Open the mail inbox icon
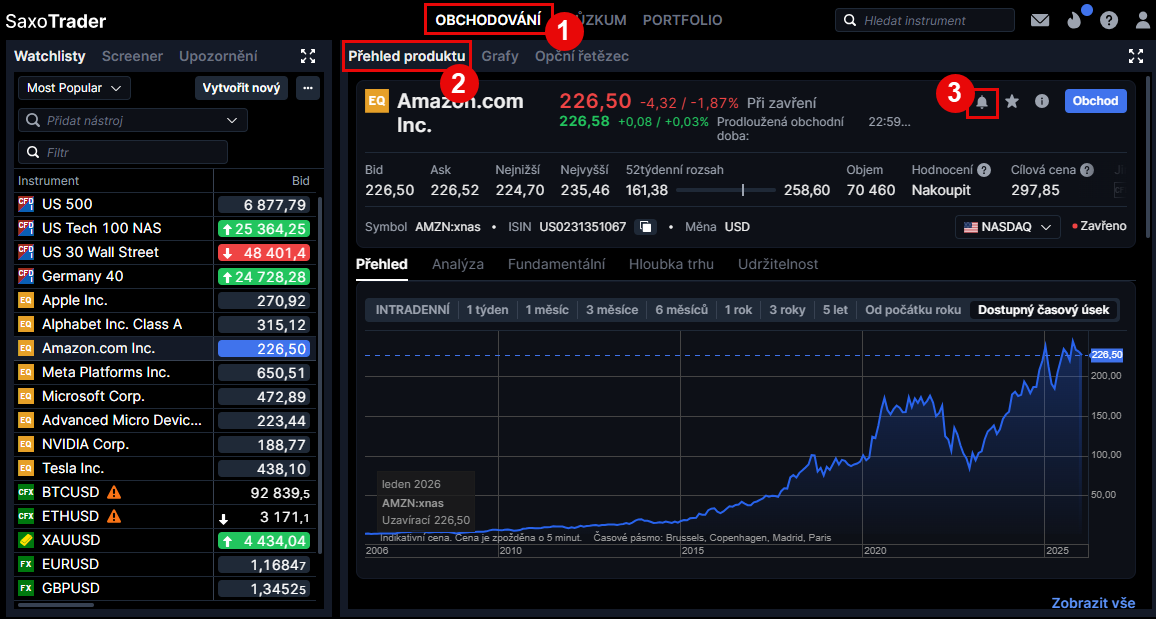1156x619 pixels. pyautogui.click(x=1040, y=20)
